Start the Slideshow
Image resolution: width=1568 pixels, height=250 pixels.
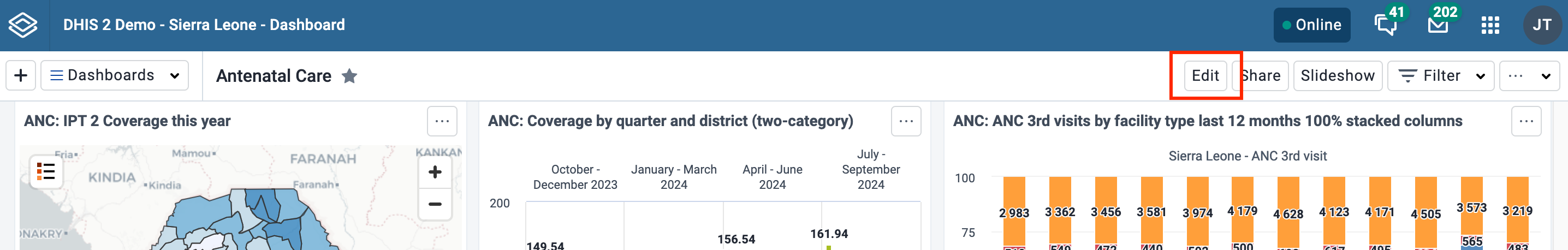[1337, 75]
